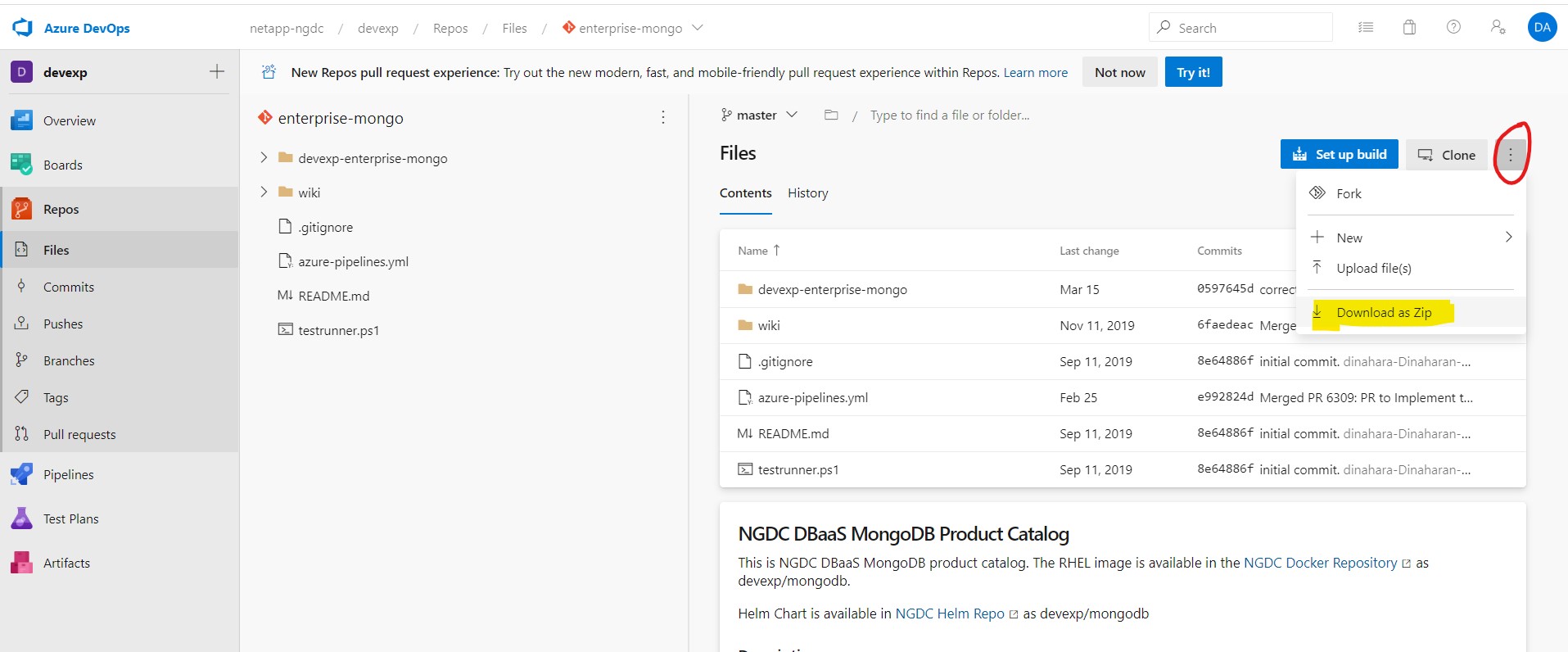Click the file path search field
The image size is (1568, 652).
pos(950,115)
